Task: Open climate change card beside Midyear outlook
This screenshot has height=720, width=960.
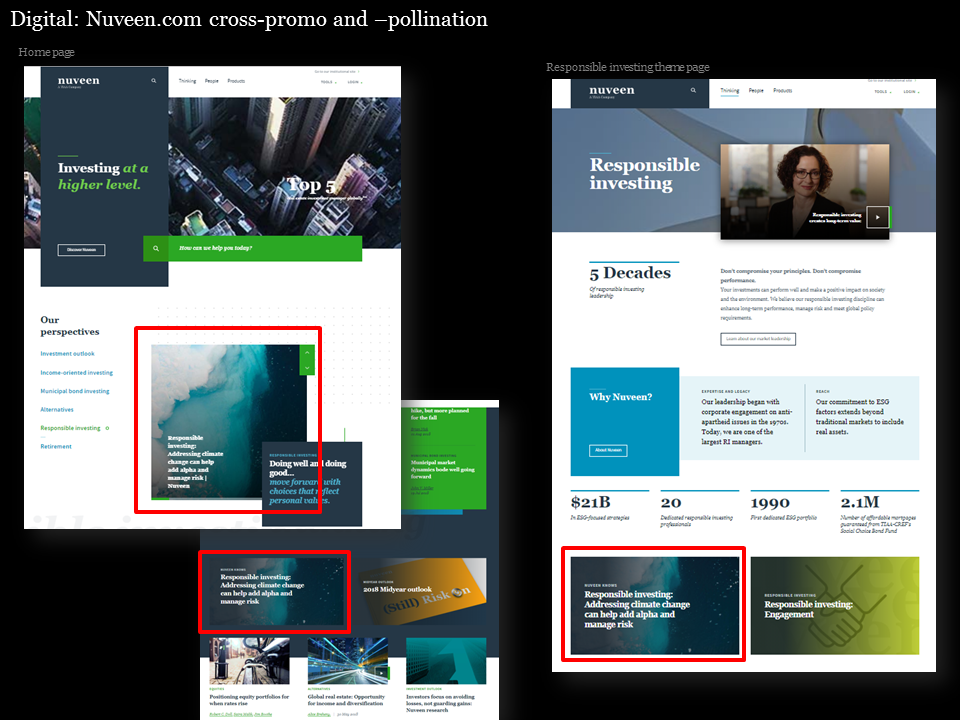Action: click(275, 591)
